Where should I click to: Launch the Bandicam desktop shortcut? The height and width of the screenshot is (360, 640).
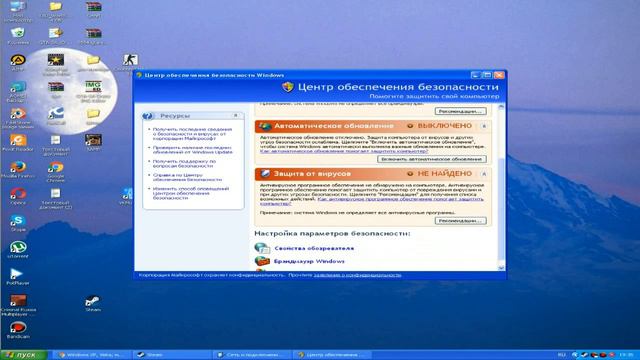click(x=18, y=327)
